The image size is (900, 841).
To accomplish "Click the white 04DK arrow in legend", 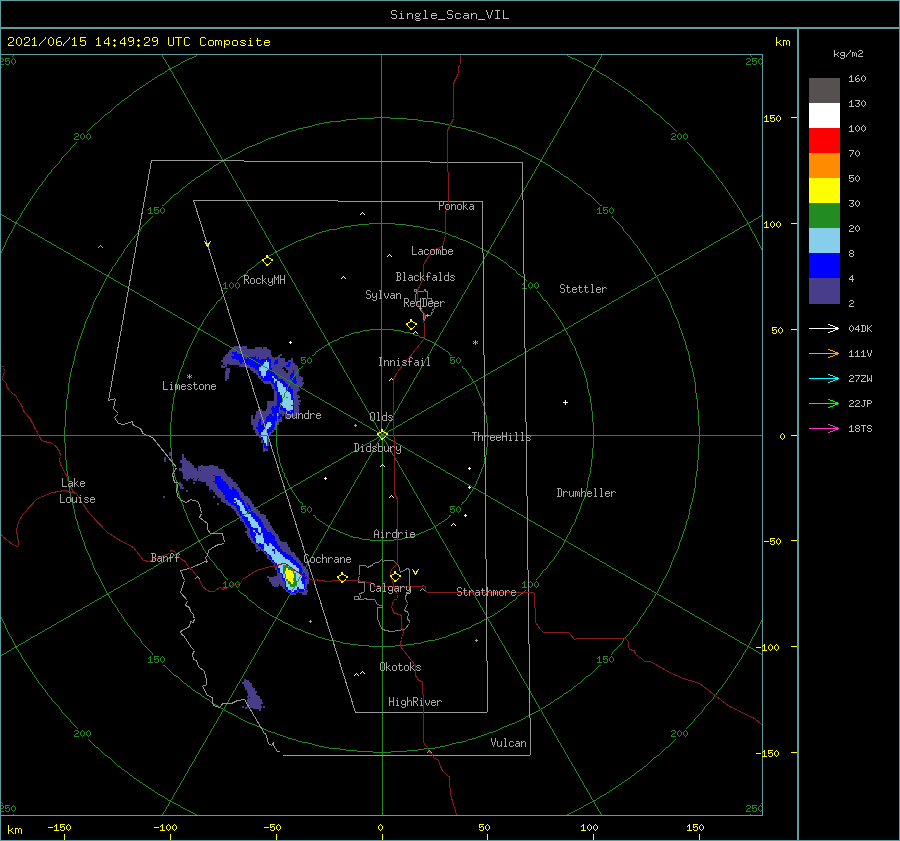I will click(x=824, y=328).
